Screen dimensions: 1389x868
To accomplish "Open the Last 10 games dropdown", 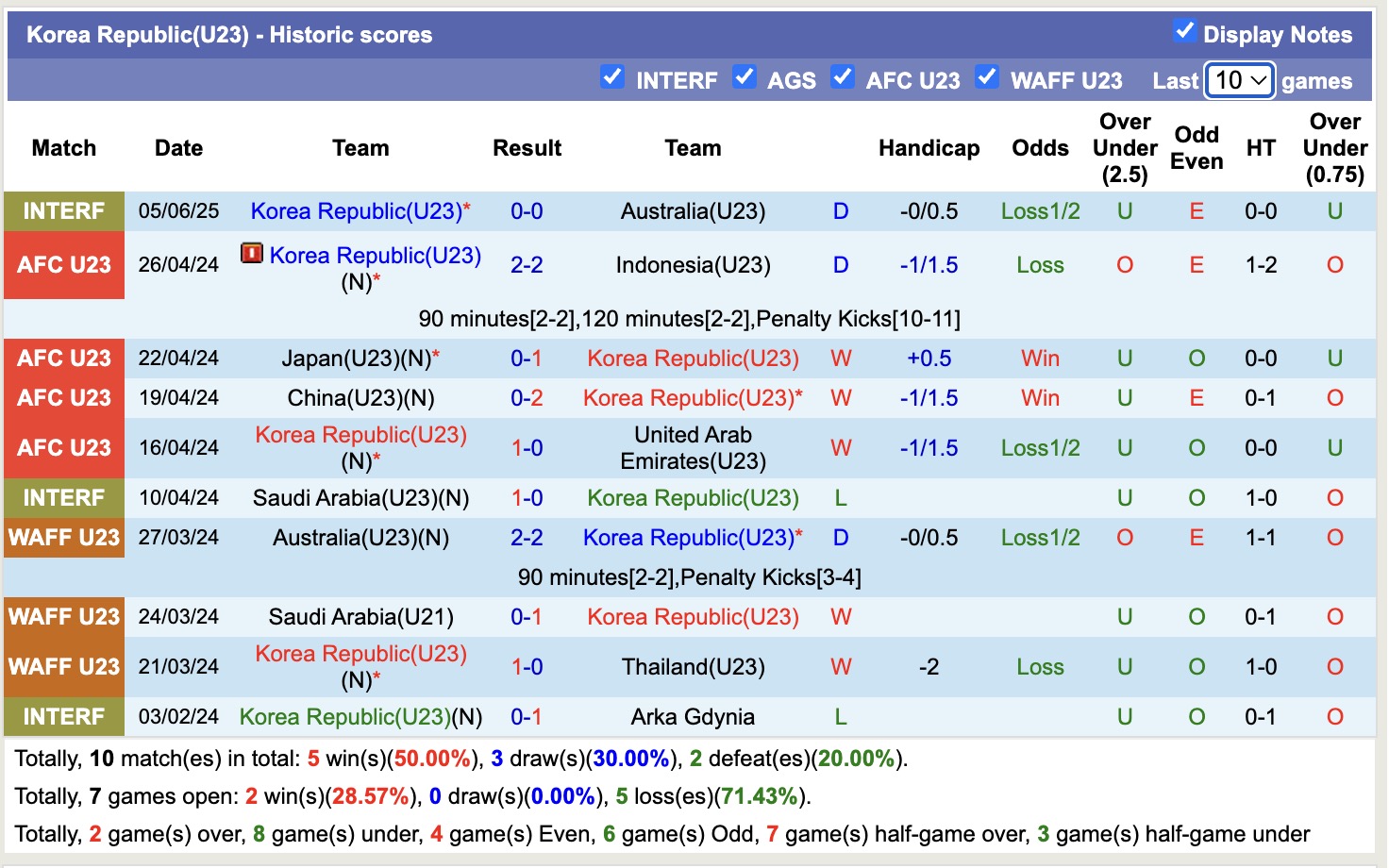I will point(1240,80).
